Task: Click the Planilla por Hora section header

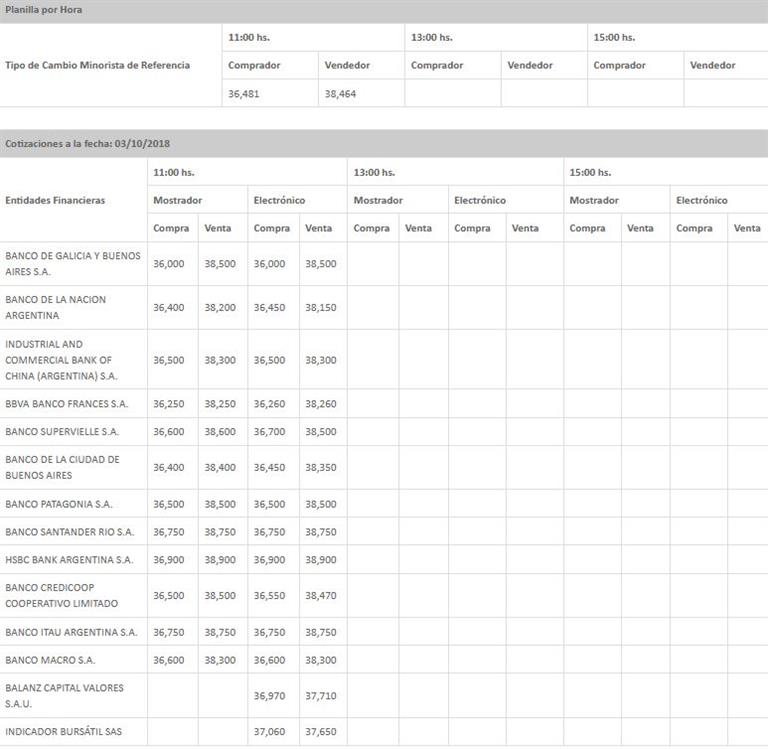Action: [x=43, y=10]
